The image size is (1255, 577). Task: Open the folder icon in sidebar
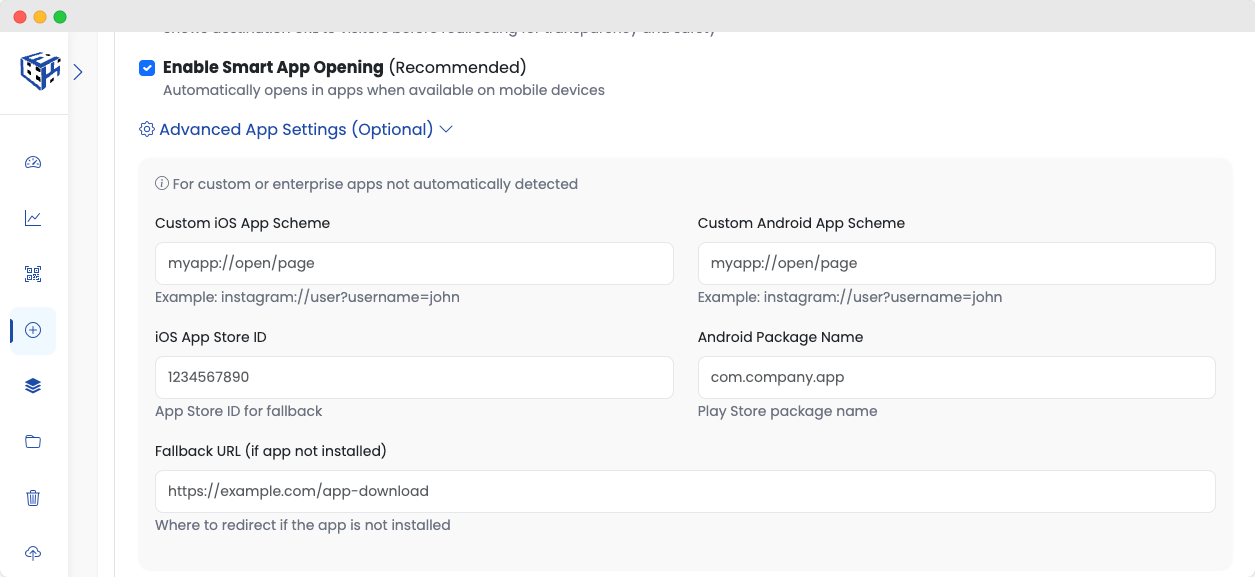point(33,442)
